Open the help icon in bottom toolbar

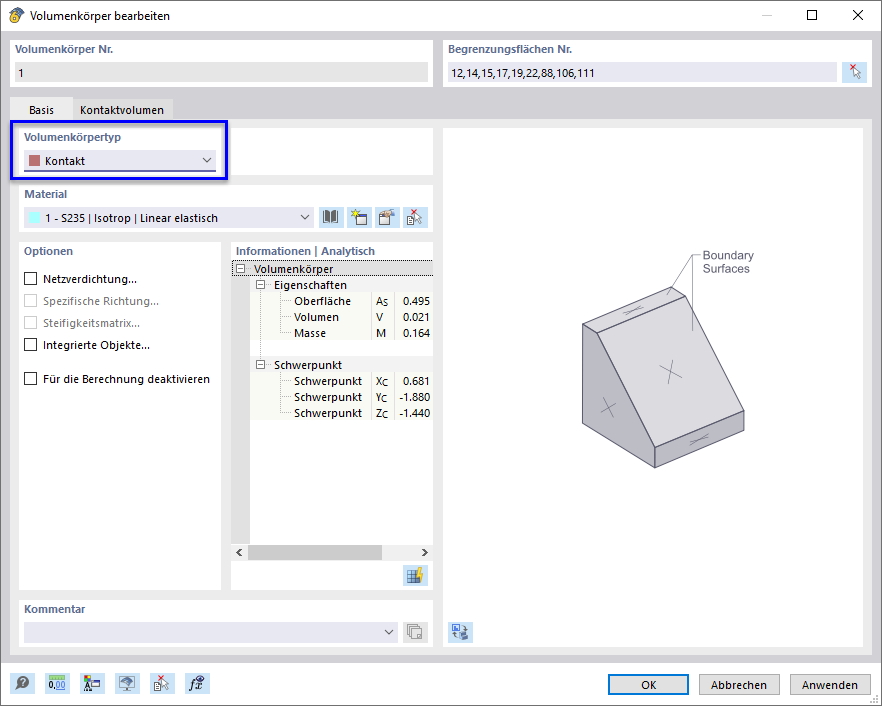22,683
